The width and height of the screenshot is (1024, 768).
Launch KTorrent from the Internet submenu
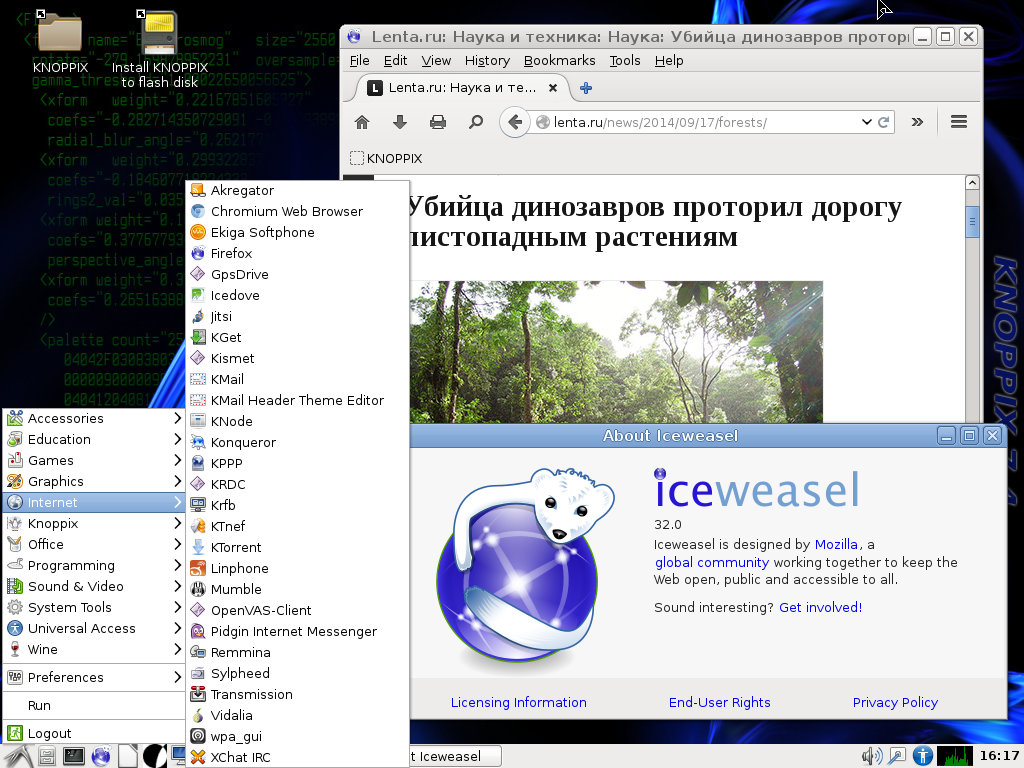(x=298, y=547)
